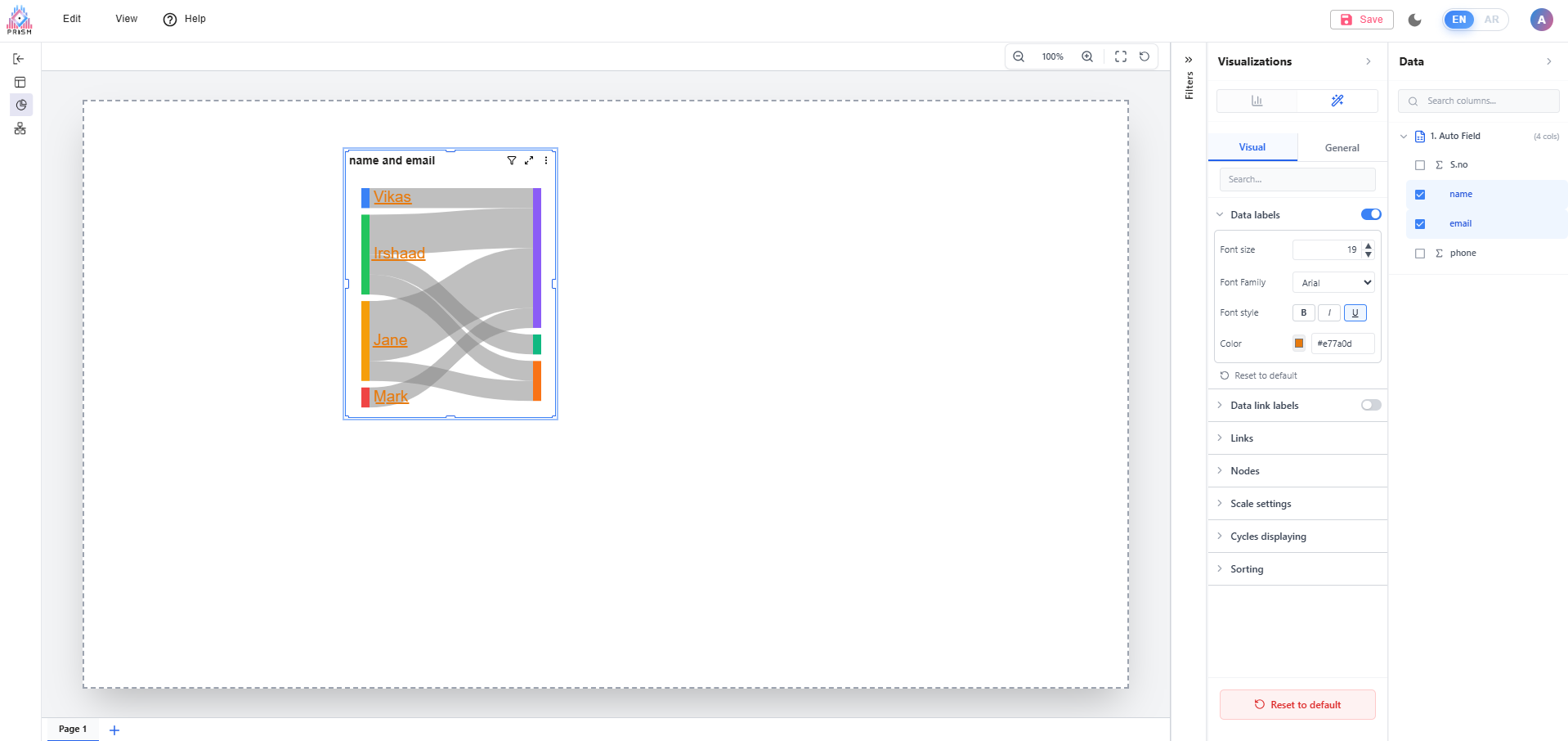Click the Save button

coord(1361,20)
